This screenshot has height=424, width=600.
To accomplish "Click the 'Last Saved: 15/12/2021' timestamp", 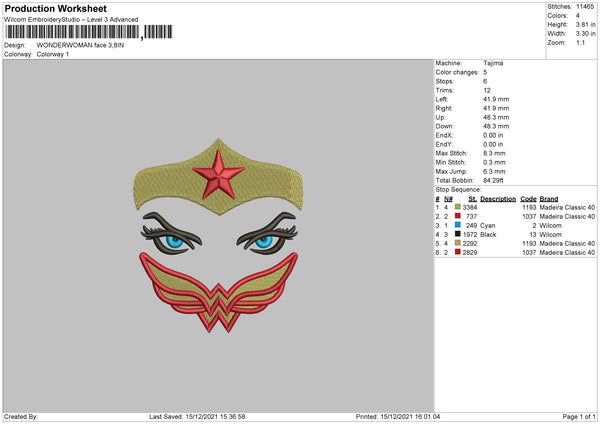I will tap(197, 416).
